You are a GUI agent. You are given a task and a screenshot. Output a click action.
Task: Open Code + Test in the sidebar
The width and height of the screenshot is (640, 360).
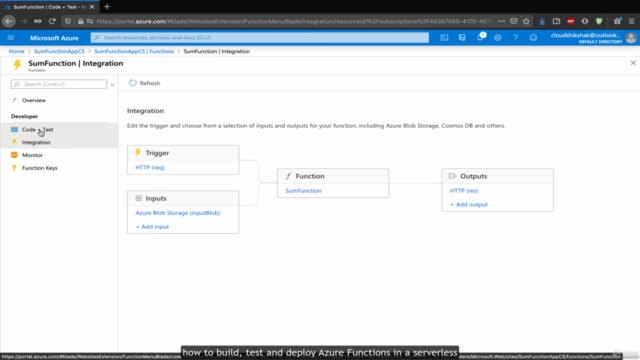coord(38,129)
